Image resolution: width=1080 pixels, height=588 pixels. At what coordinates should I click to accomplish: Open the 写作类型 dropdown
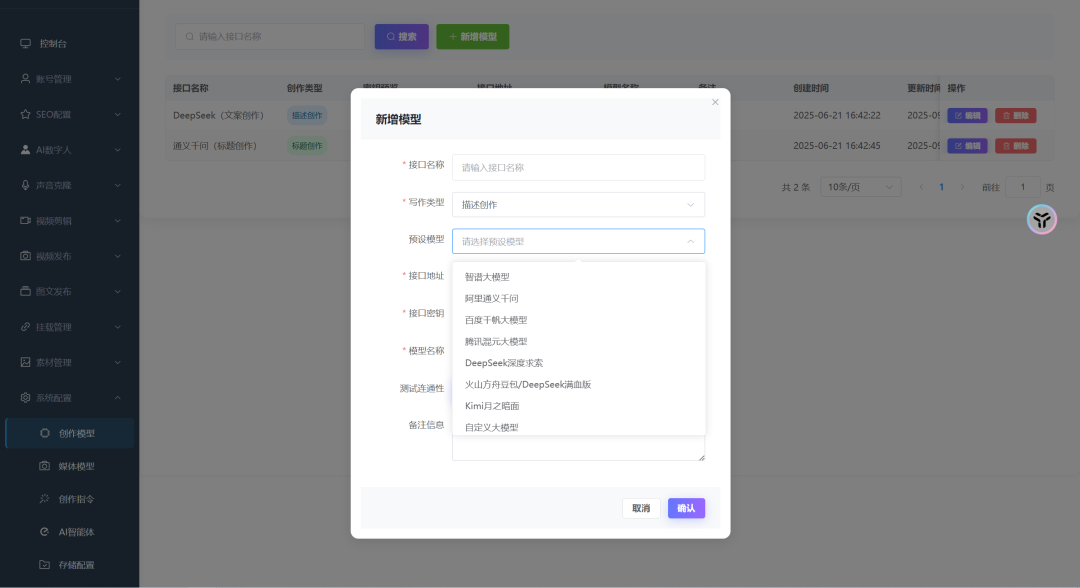click(x=578, y=205)
